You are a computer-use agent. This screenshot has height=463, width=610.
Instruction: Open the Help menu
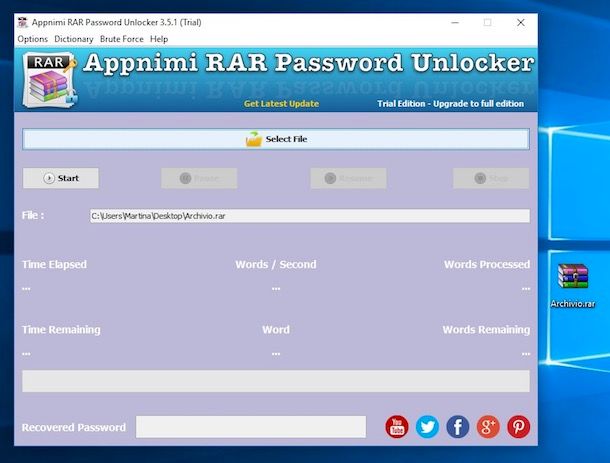tap(159, 39)
